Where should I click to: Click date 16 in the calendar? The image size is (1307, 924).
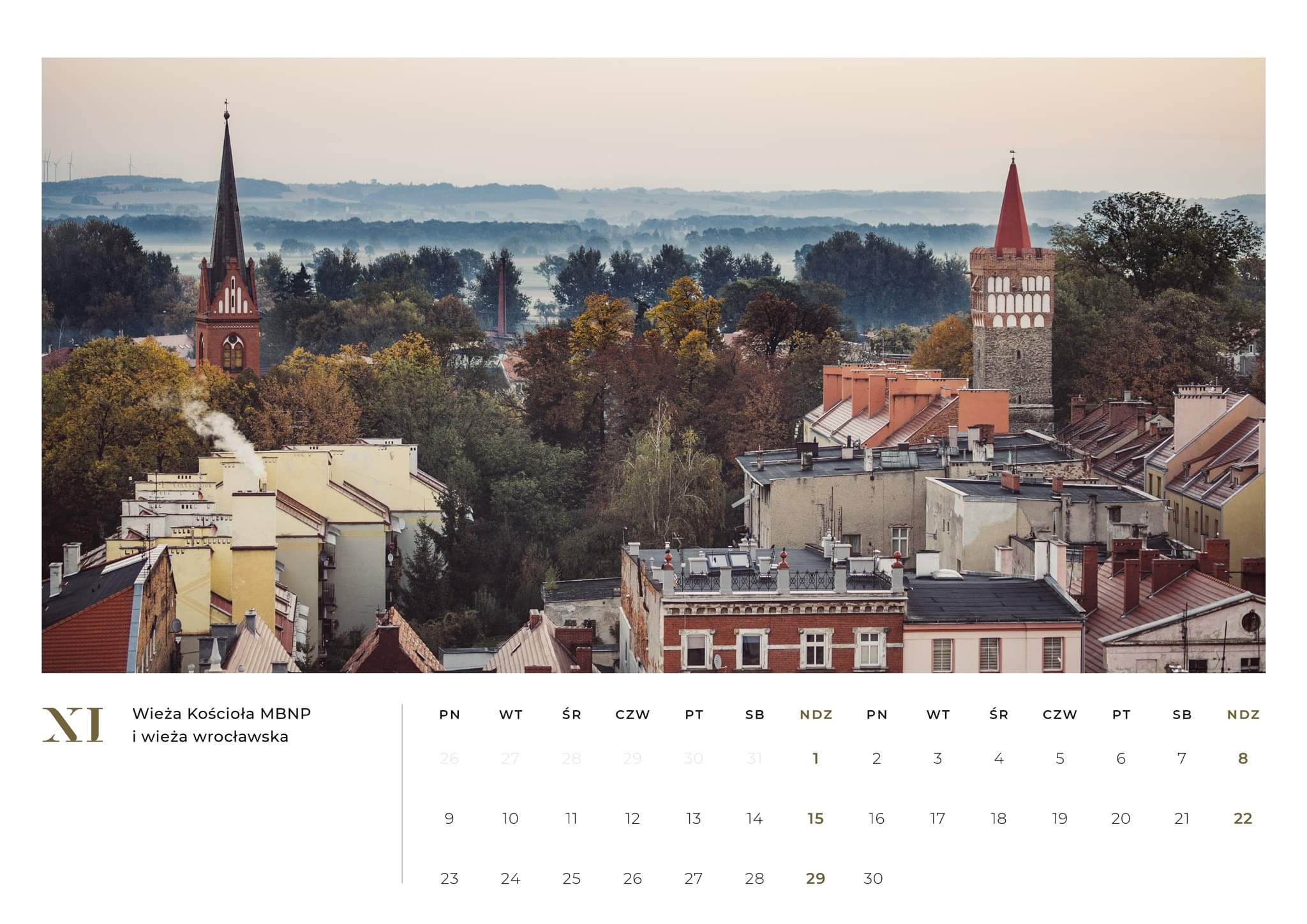click(x=877, y=818)
